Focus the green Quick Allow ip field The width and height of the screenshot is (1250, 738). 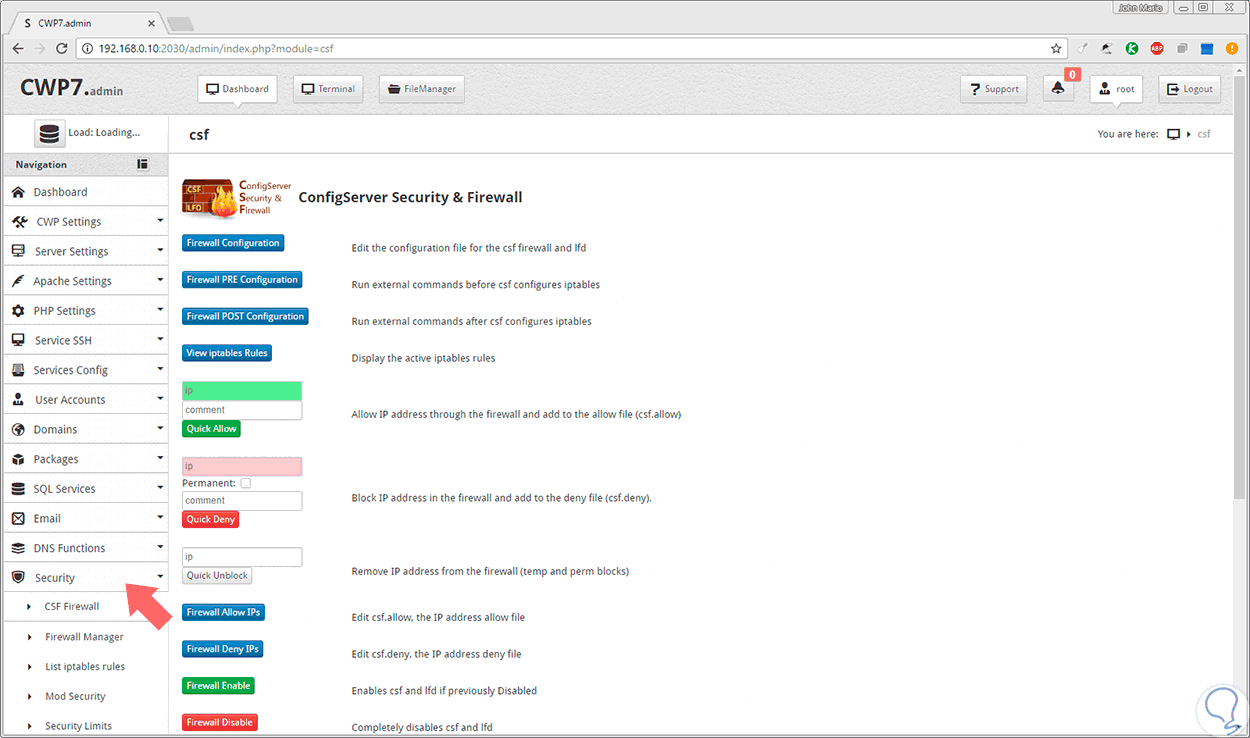click(x=242, y=391)
